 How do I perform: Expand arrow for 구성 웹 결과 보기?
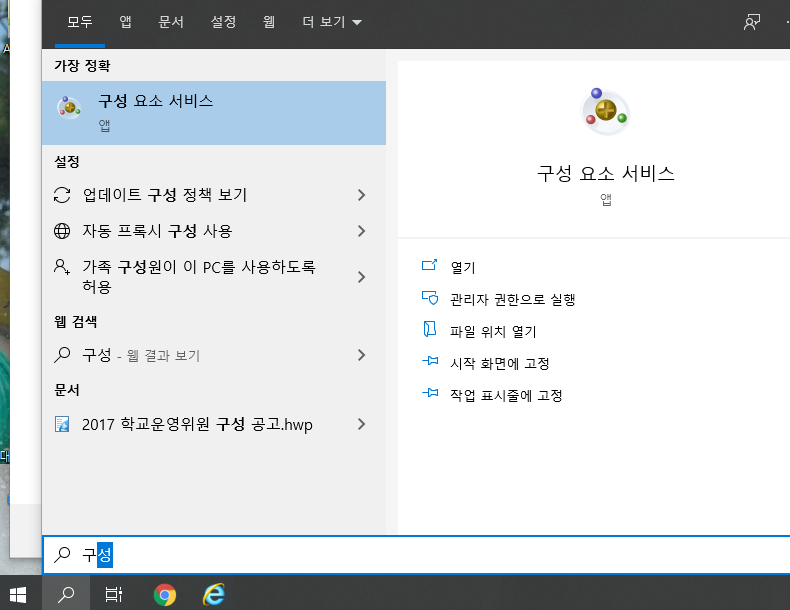pyautogui.click(x=361, y=355)
